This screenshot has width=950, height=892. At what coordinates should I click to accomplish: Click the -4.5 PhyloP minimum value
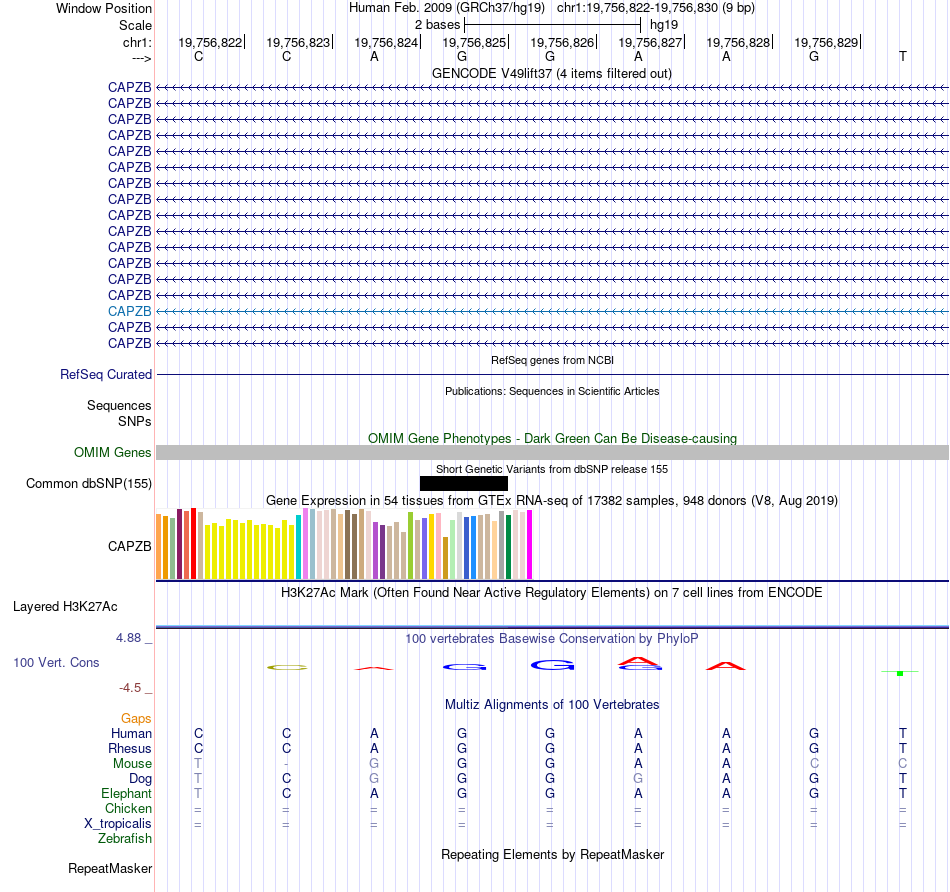[130, 688]
